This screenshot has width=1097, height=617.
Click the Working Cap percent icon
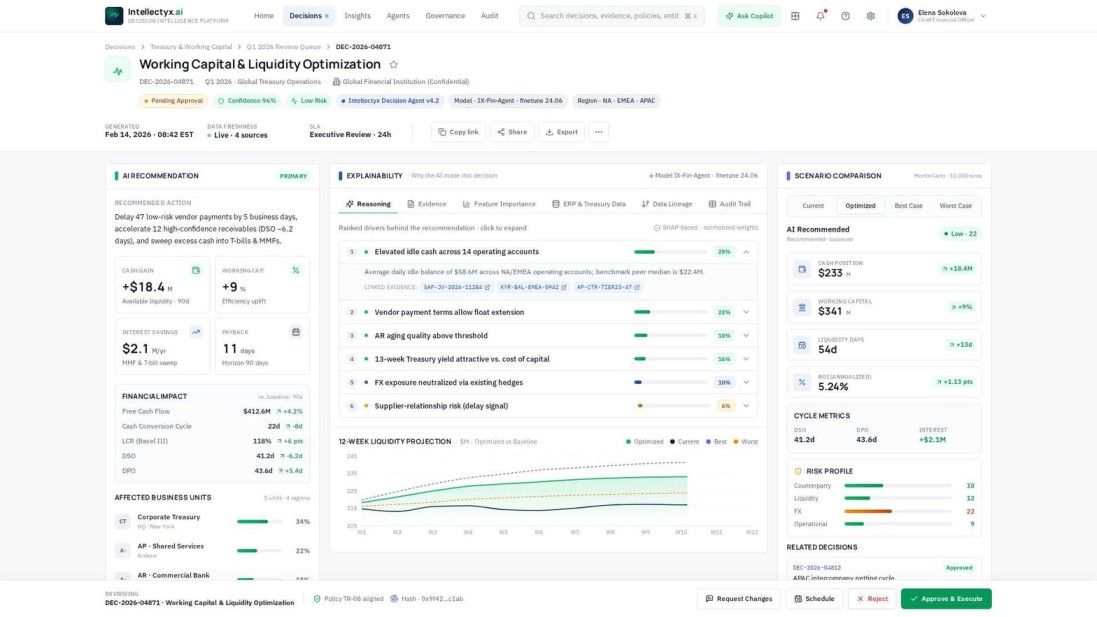[296, 270]
